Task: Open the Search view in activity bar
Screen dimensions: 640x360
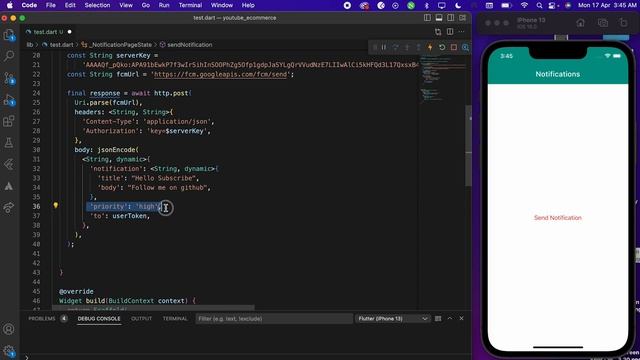Action: tap(9, 56)
